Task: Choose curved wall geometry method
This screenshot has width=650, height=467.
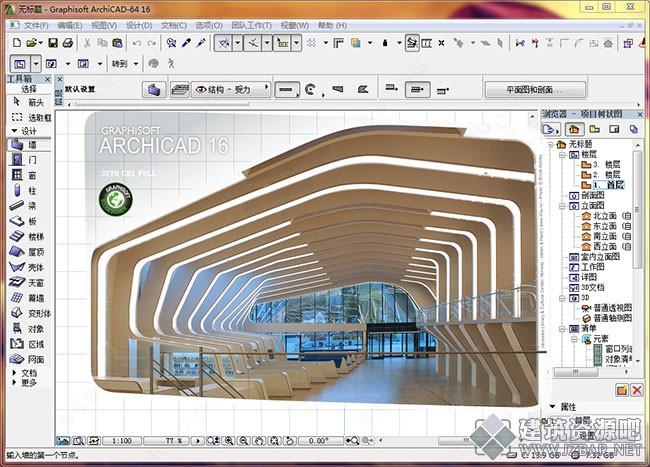Action: tap(310, 90)
